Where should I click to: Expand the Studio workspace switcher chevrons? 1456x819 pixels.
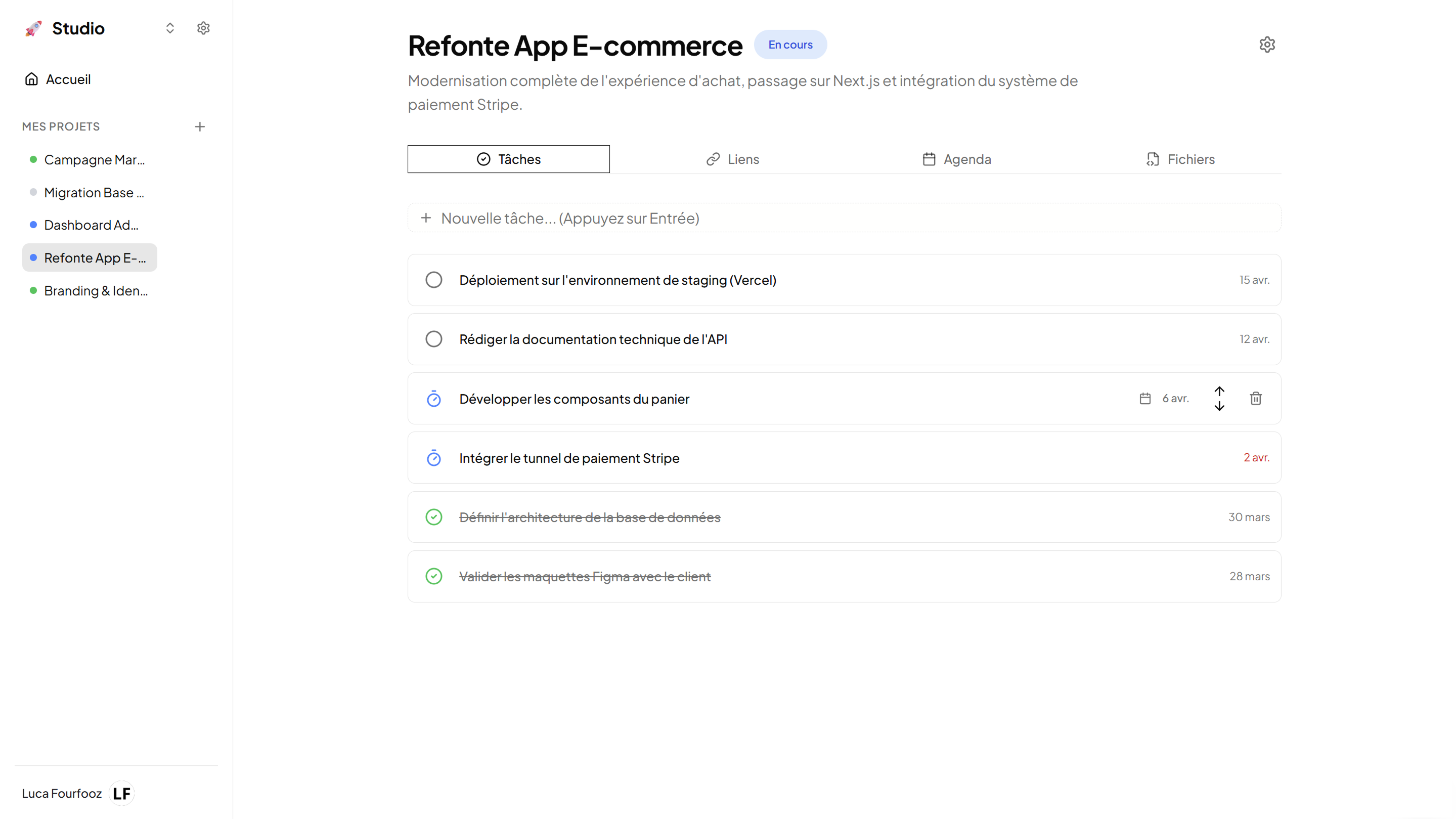pos(169,28)
